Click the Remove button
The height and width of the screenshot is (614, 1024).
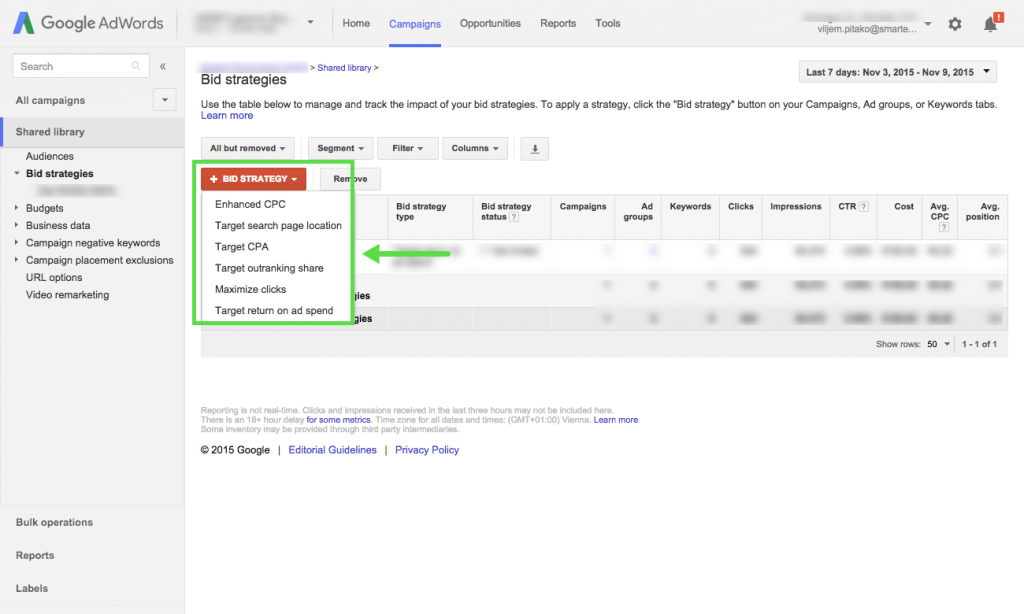click(x=350, y=179)
